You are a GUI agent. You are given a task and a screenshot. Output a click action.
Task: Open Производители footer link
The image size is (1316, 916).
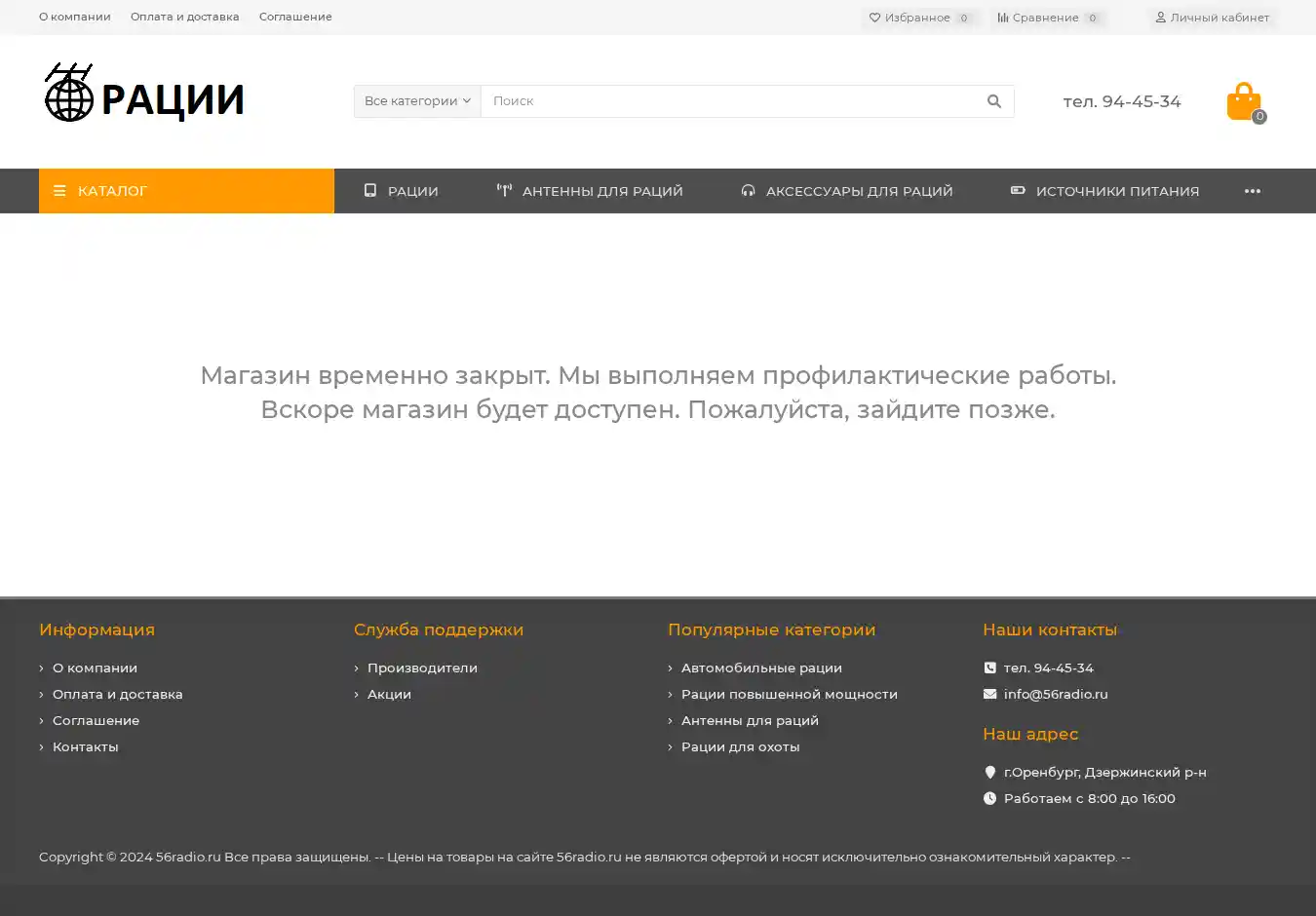point(422,668)
